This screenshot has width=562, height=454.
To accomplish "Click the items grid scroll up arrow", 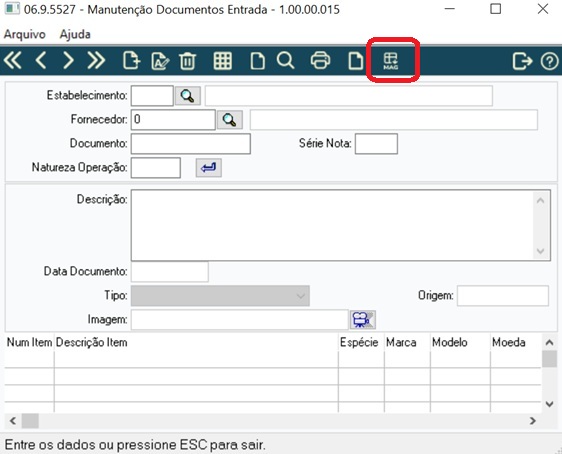I will (x=549, y=343).
